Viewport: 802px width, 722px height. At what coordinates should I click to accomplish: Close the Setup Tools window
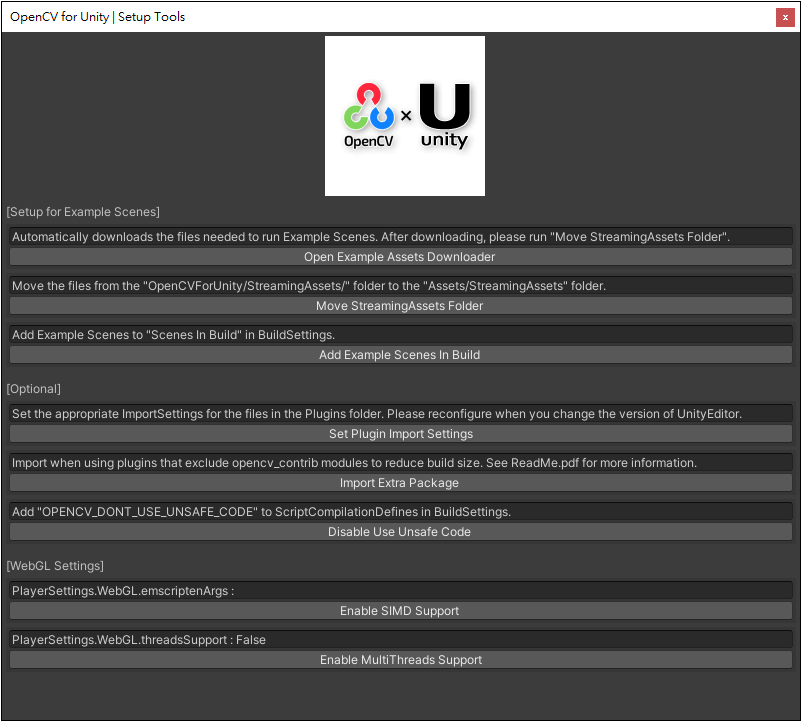pyautogui.click(x=785, y=17)
